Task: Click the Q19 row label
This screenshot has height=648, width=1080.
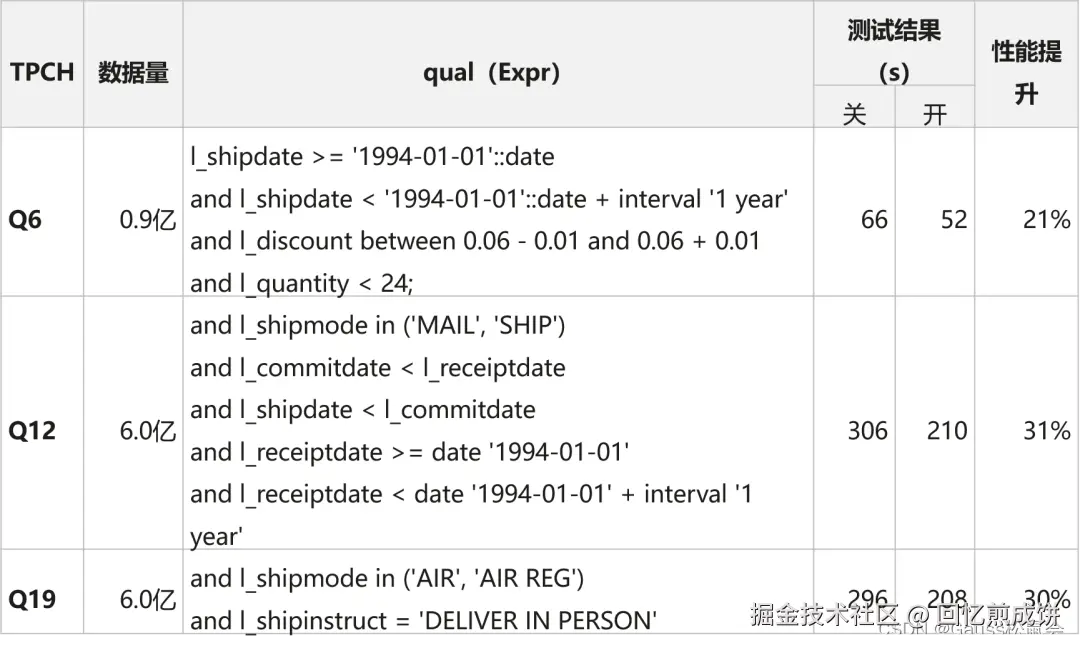Action: [32, 599]
